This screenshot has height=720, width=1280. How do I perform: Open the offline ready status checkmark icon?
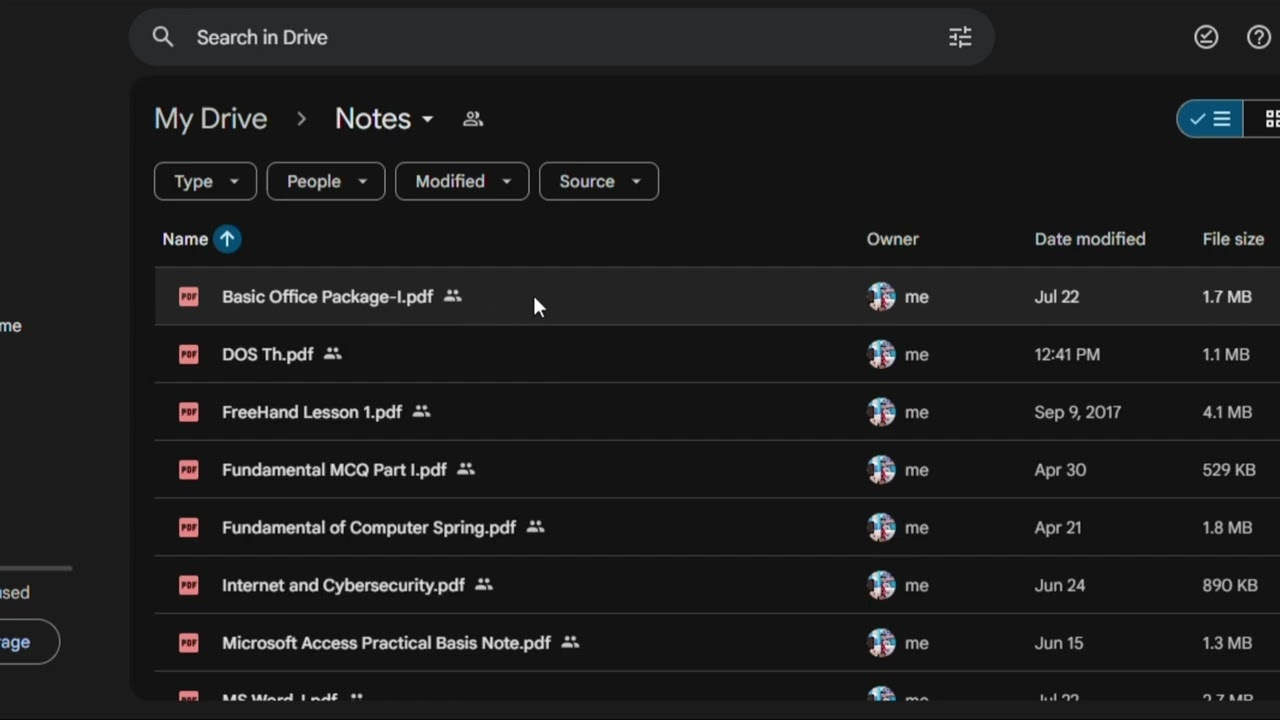coord(1206,37)
